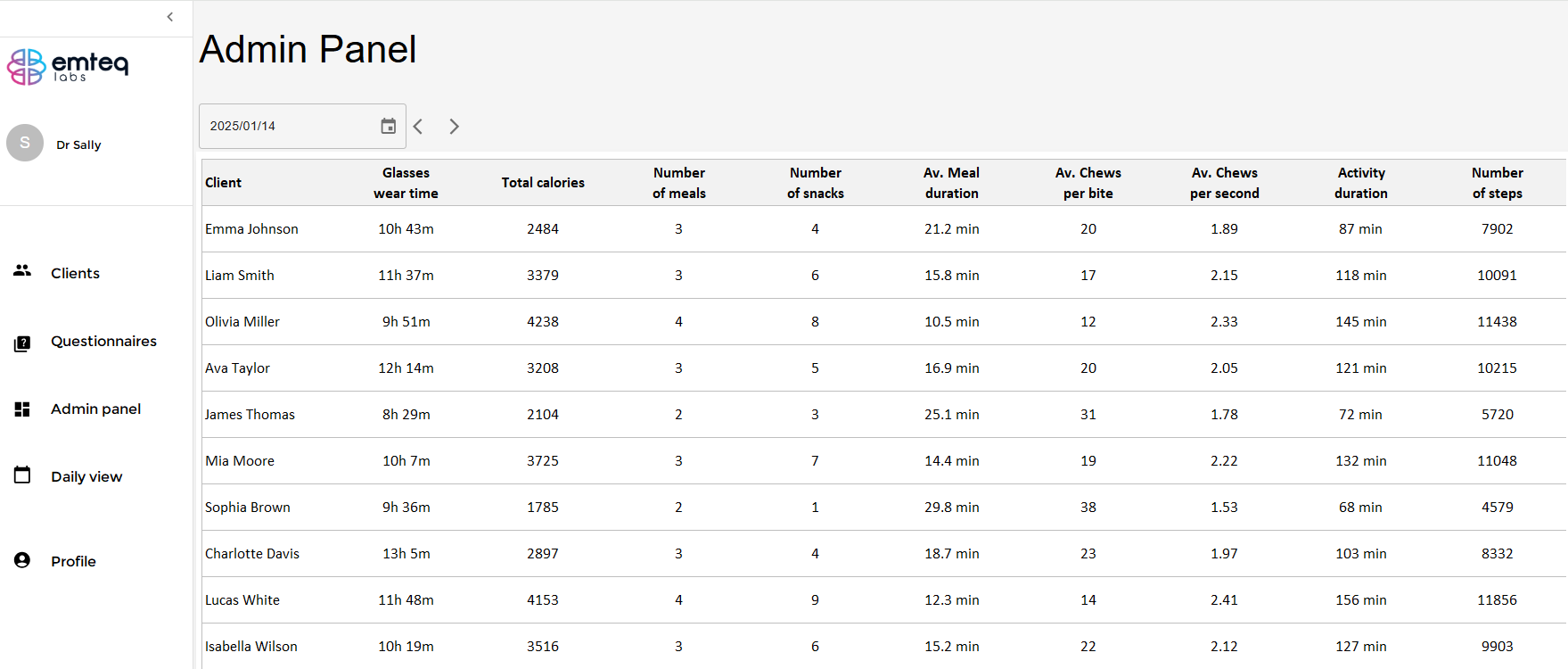
Task: Click the Number of snacks column header
Action: pos(816,183)
